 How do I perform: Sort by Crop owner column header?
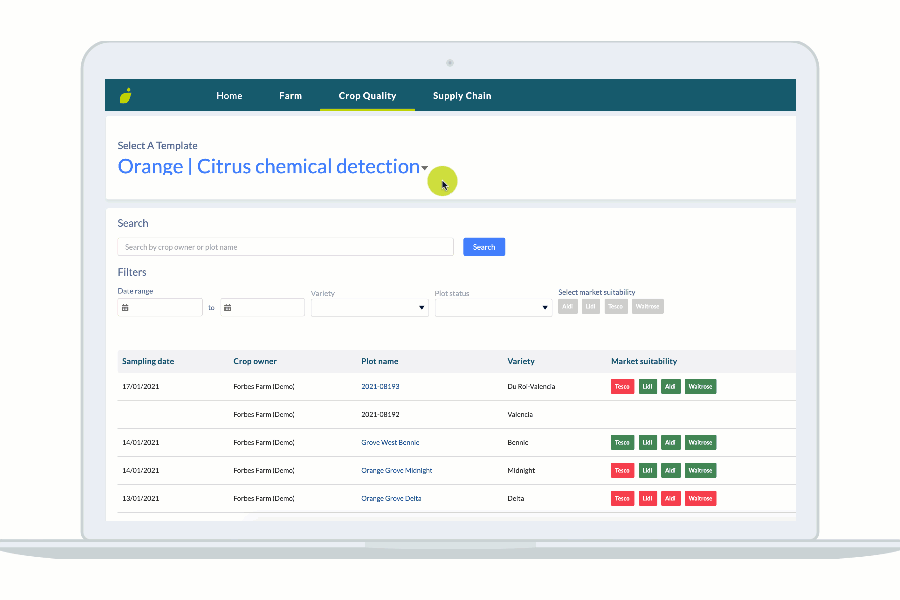[255, 361]
